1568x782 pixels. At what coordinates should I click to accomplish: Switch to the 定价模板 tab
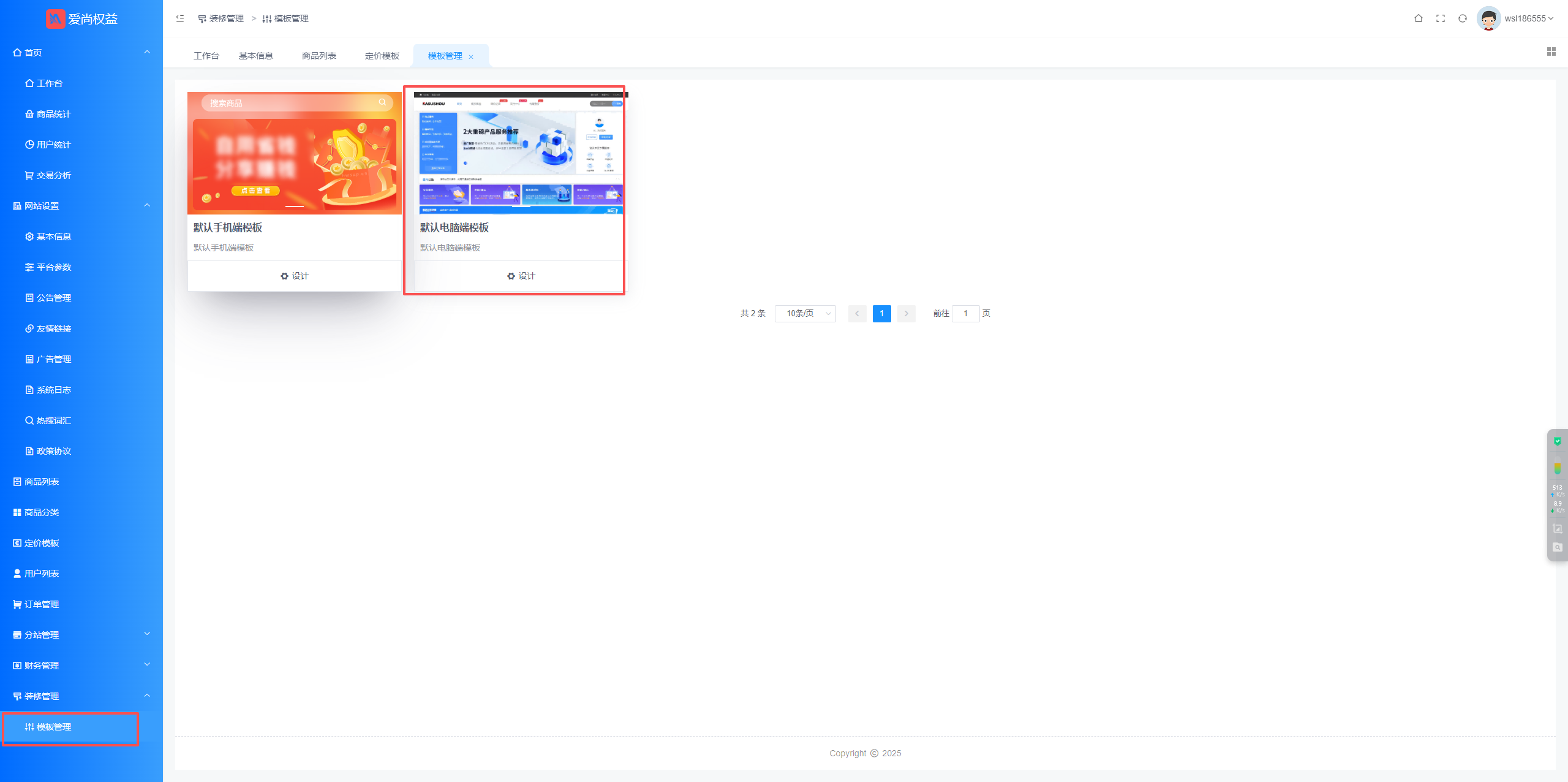coord(382,56)
